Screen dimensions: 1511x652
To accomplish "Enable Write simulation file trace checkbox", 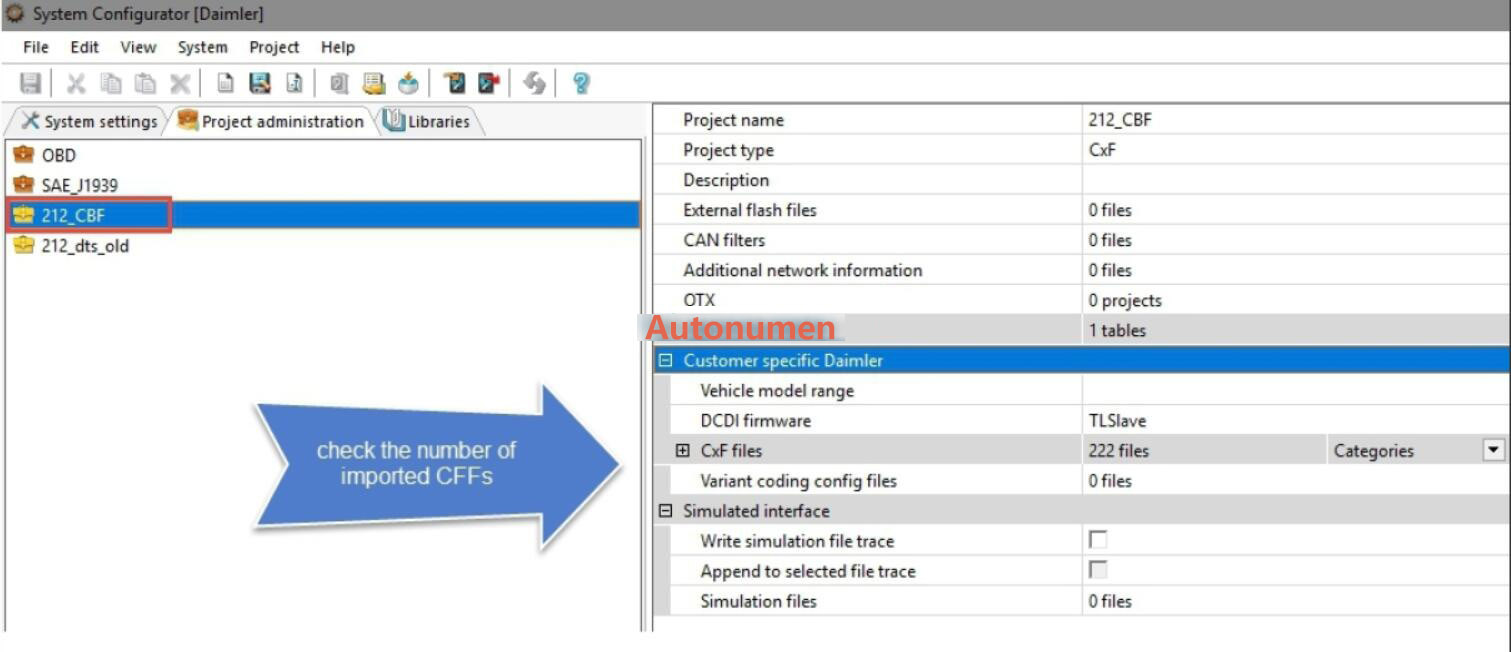I will [x=1098, y=540].
